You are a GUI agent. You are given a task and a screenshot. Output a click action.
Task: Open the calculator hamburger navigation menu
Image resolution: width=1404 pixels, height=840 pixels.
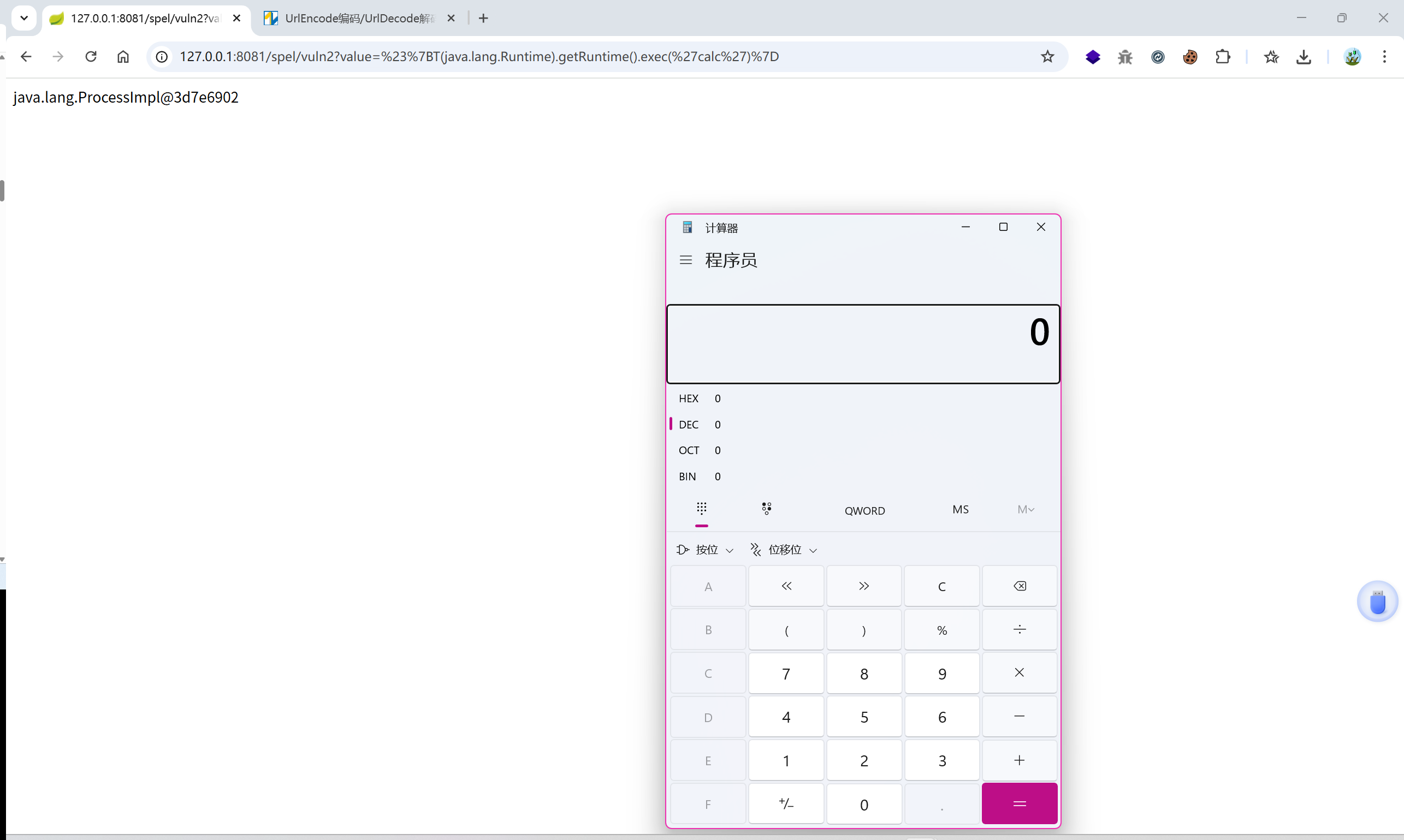coord(685,260)
